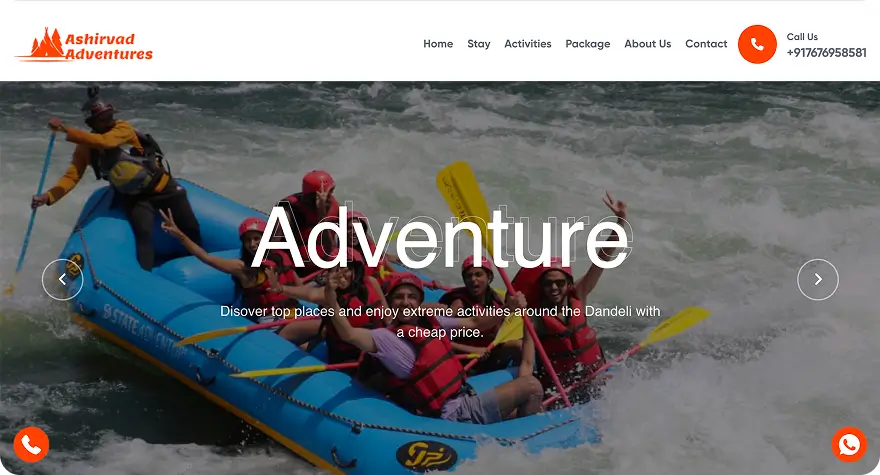Click the rafting hero banner image

click(x=440, y=278)
